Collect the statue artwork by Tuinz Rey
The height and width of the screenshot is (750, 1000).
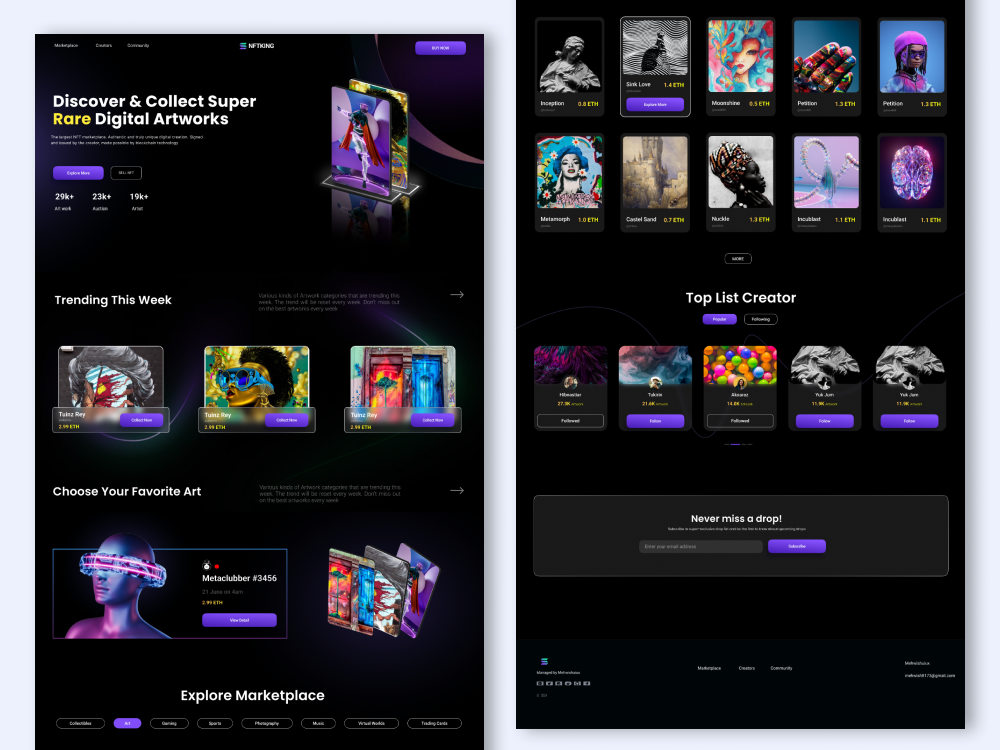click(x=141, y=420)
